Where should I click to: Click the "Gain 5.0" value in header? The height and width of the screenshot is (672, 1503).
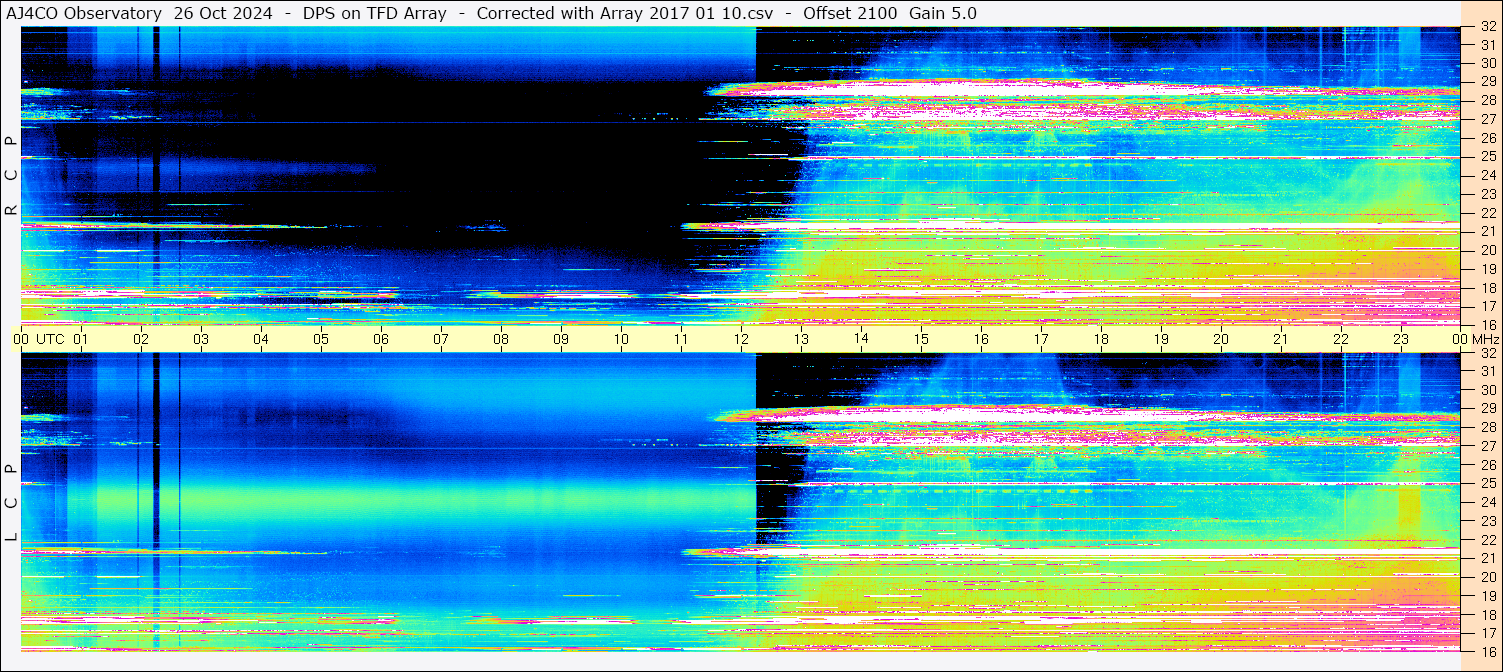(x=943, y=14)
